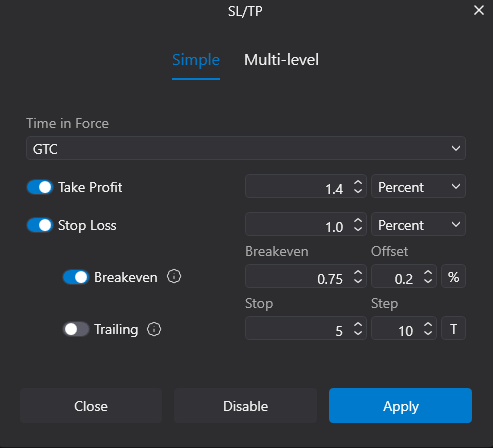
Task: Decrease Trailing Step value with down arrow
Action: coord(428,333)
